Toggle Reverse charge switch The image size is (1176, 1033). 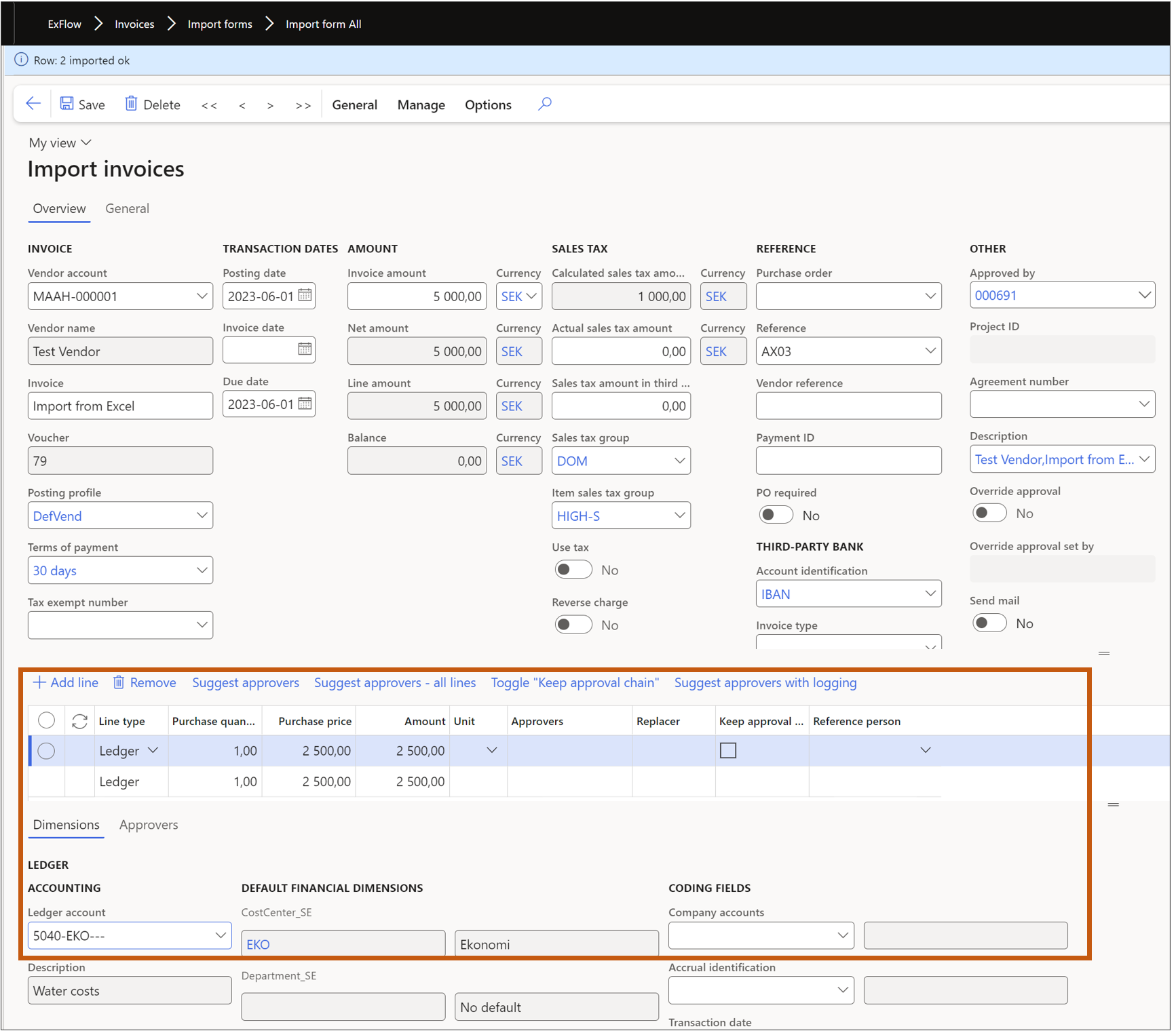(x=573, y=625)
